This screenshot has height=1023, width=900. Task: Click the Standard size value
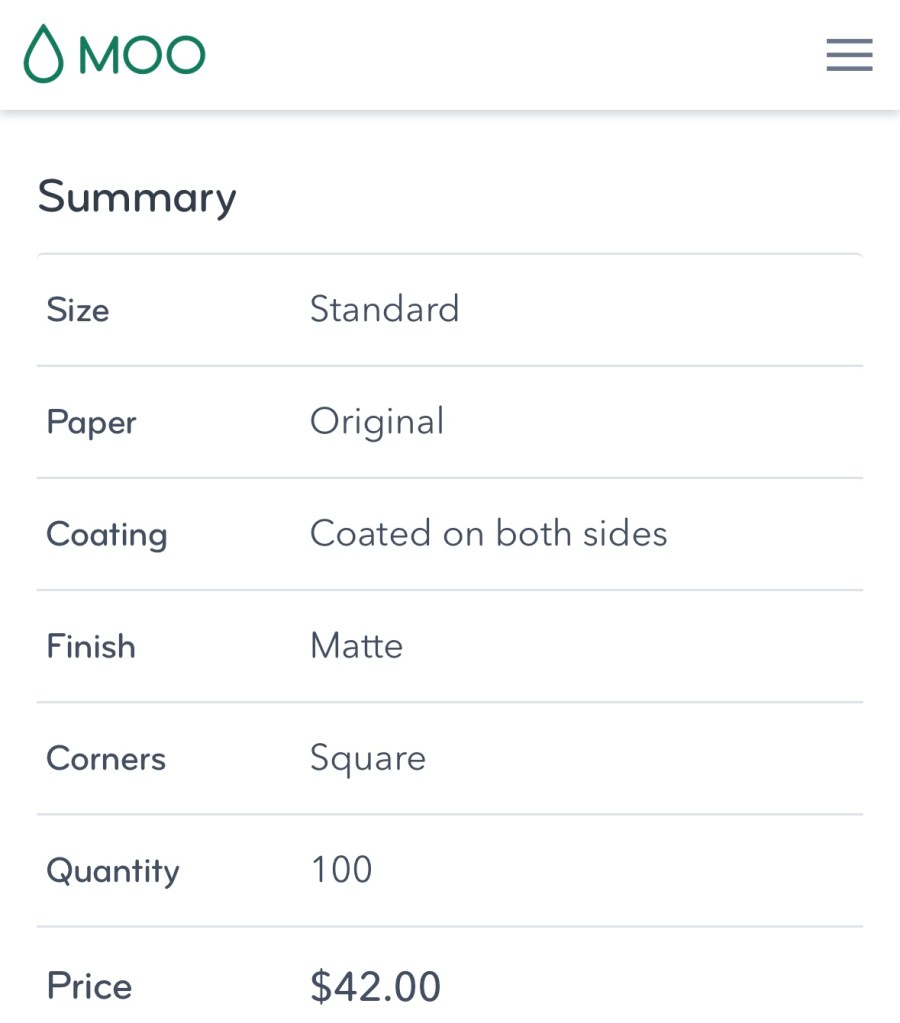point(384,310)
